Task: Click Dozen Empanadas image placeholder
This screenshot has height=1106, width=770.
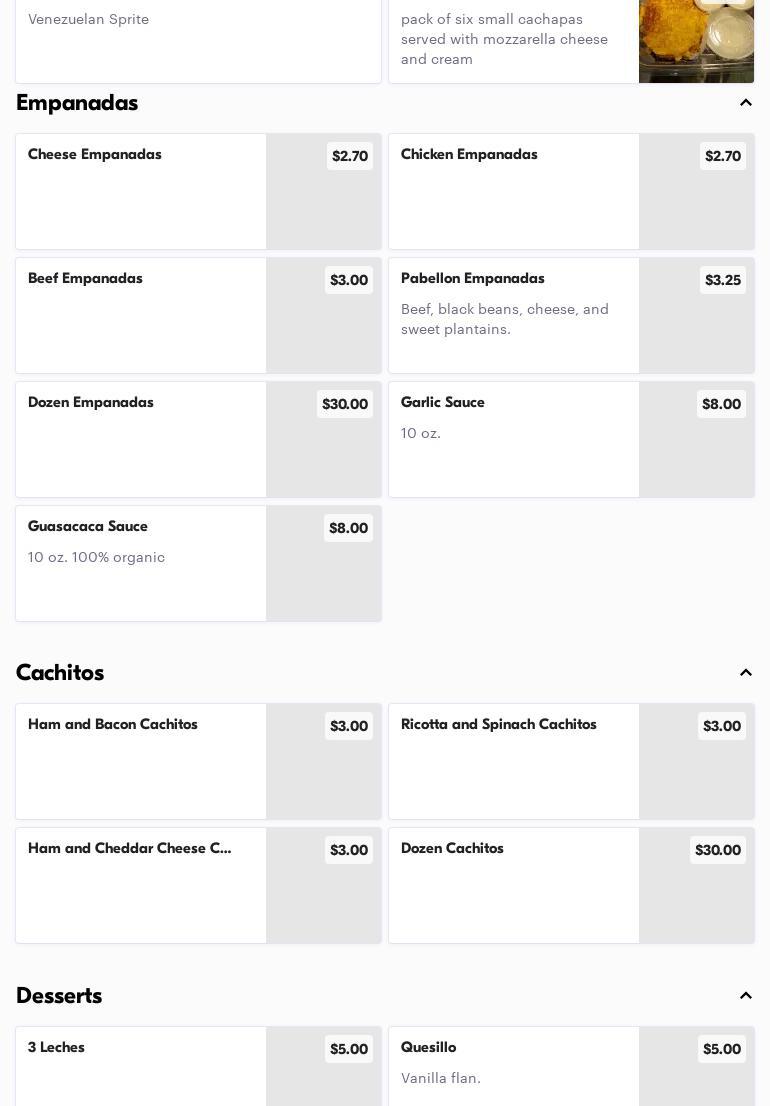Action: [323, 450]
